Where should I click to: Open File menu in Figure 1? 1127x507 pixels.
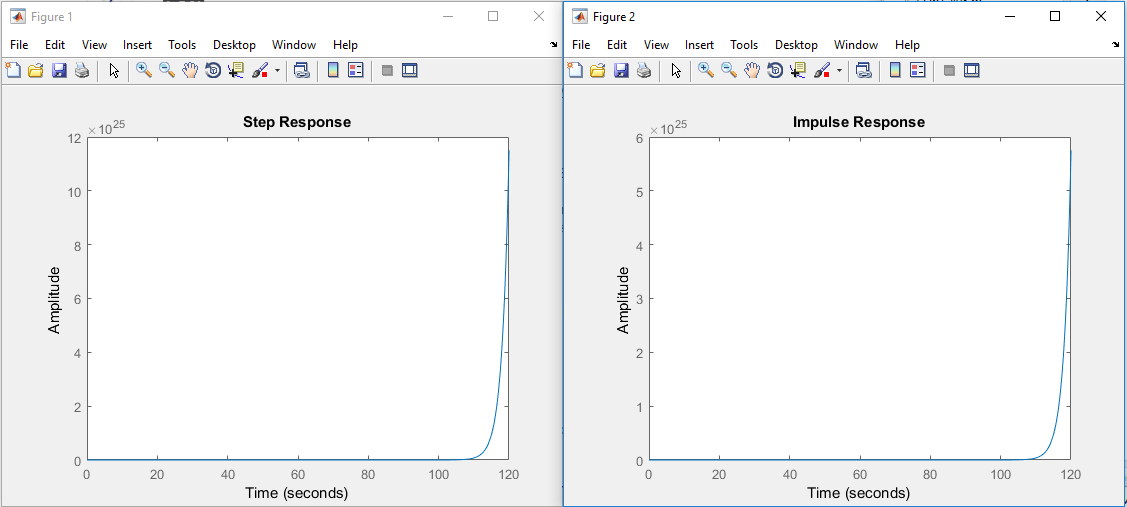19,45
